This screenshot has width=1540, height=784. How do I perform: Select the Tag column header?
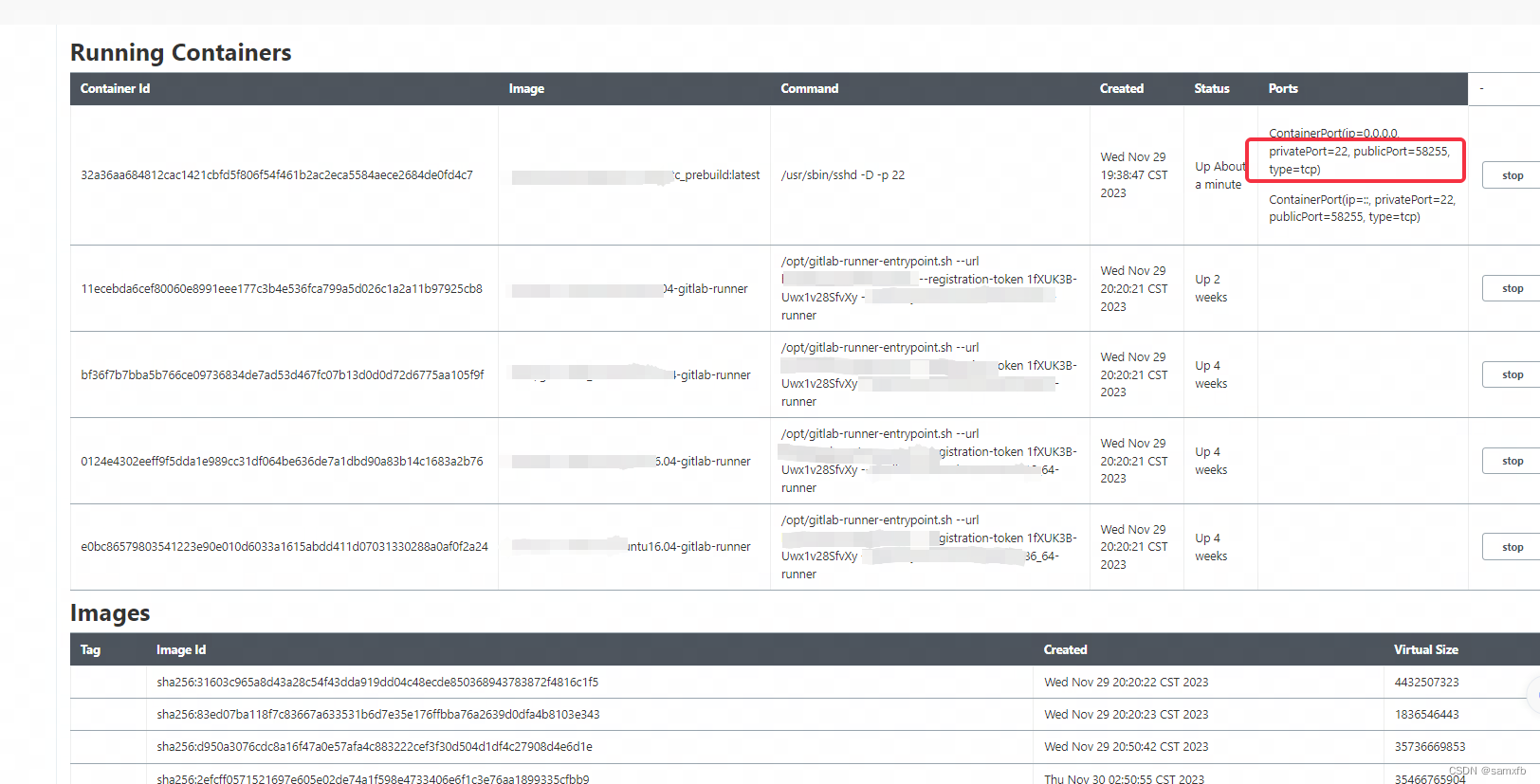click(x=90, y=649)
